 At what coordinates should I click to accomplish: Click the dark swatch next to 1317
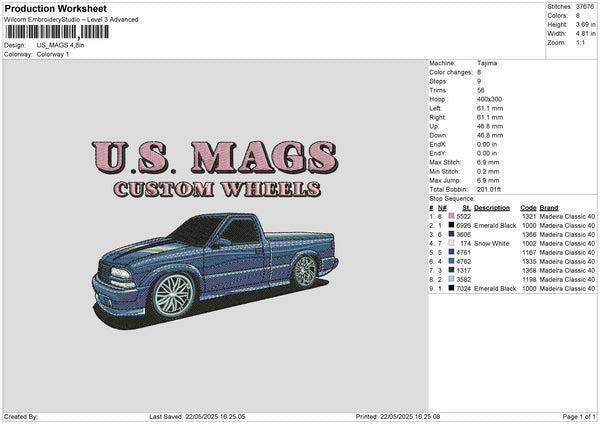(x=451, y=270)
